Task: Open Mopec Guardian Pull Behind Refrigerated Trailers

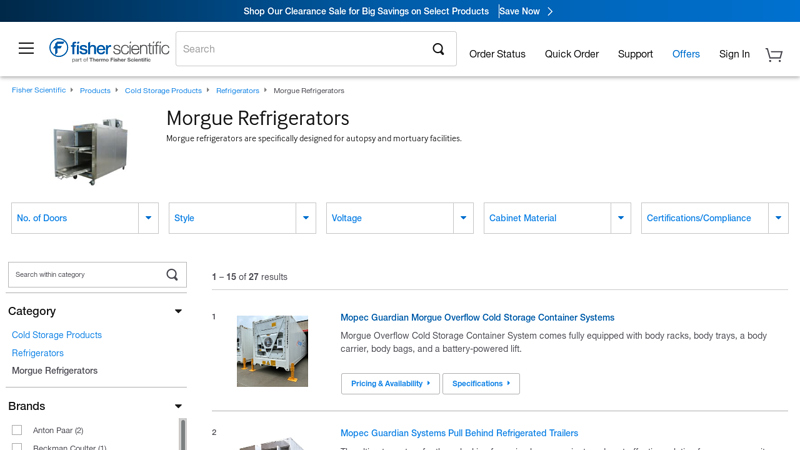Action: [459, 433]
